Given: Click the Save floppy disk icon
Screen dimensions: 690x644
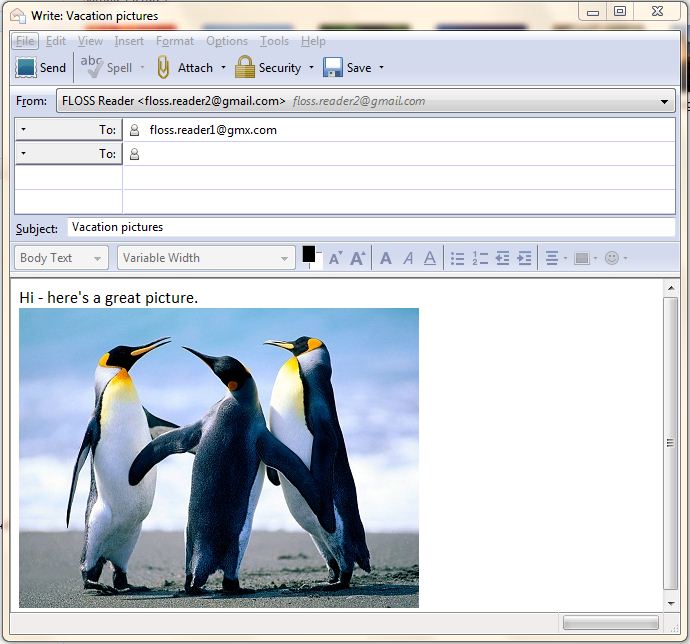Looking at the screenshot, I should tap(333, 68).
